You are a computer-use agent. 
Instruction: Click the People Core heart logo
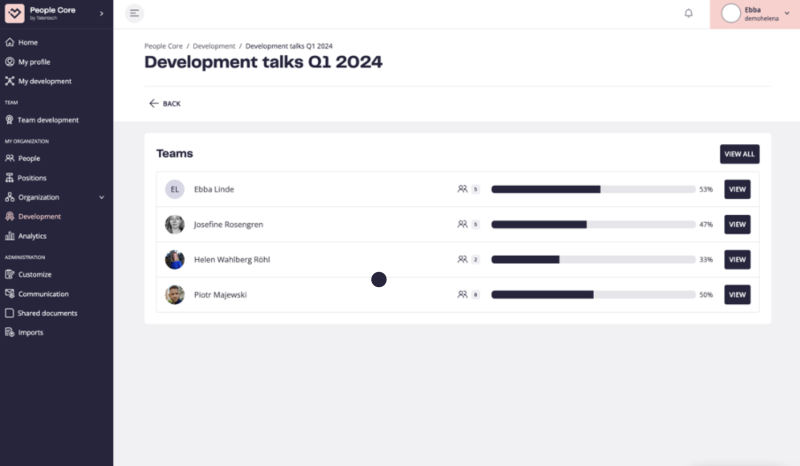click(15, 13)
